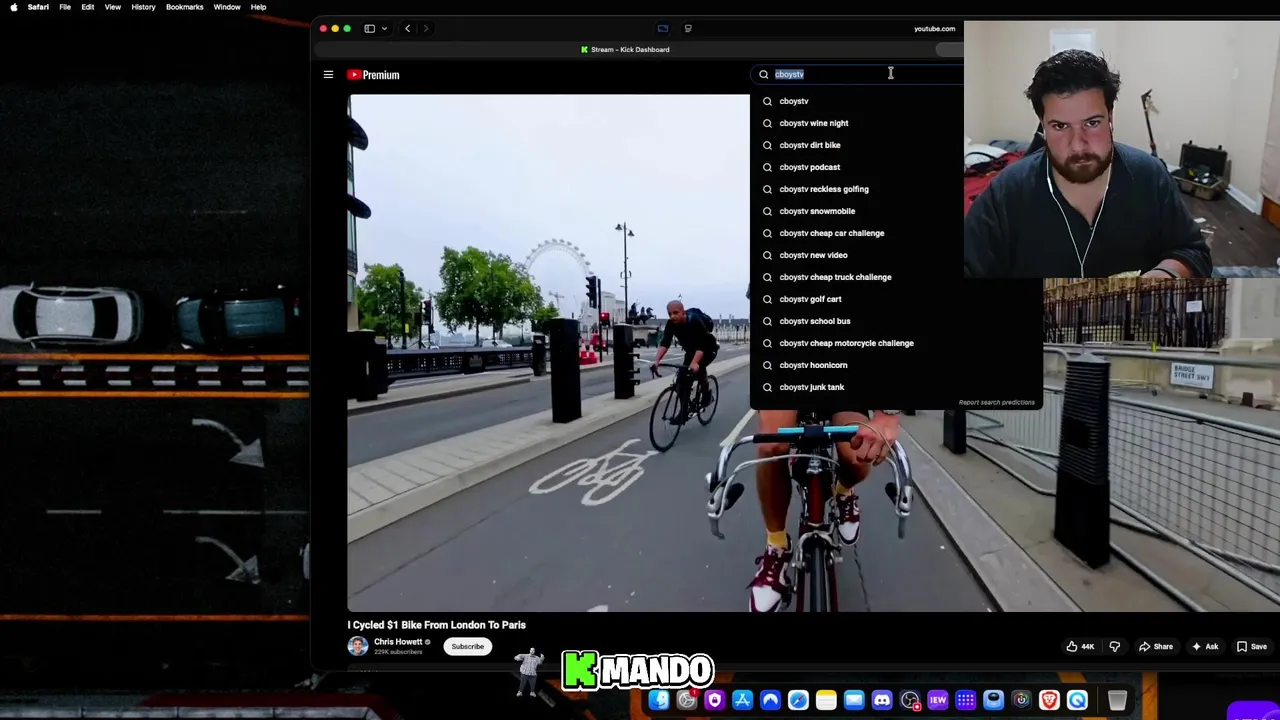Click the reader view icon in Safari toolbar

(x=688, y=29)
